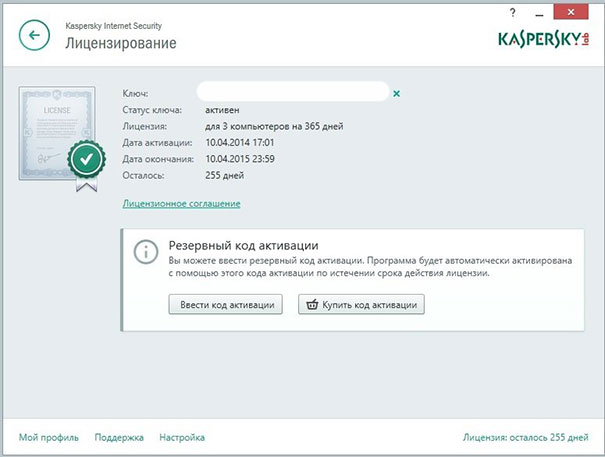Click the Лицензия: осталось 255 дней link
Viewport: 605px width, 457px height.
526,437
